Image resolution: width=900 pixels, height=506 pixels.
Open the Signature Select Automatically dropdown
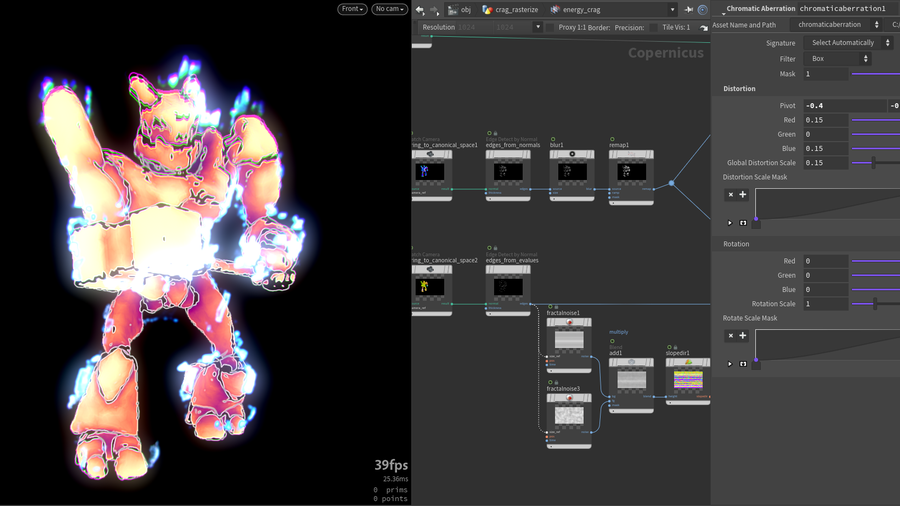(848, 42)
